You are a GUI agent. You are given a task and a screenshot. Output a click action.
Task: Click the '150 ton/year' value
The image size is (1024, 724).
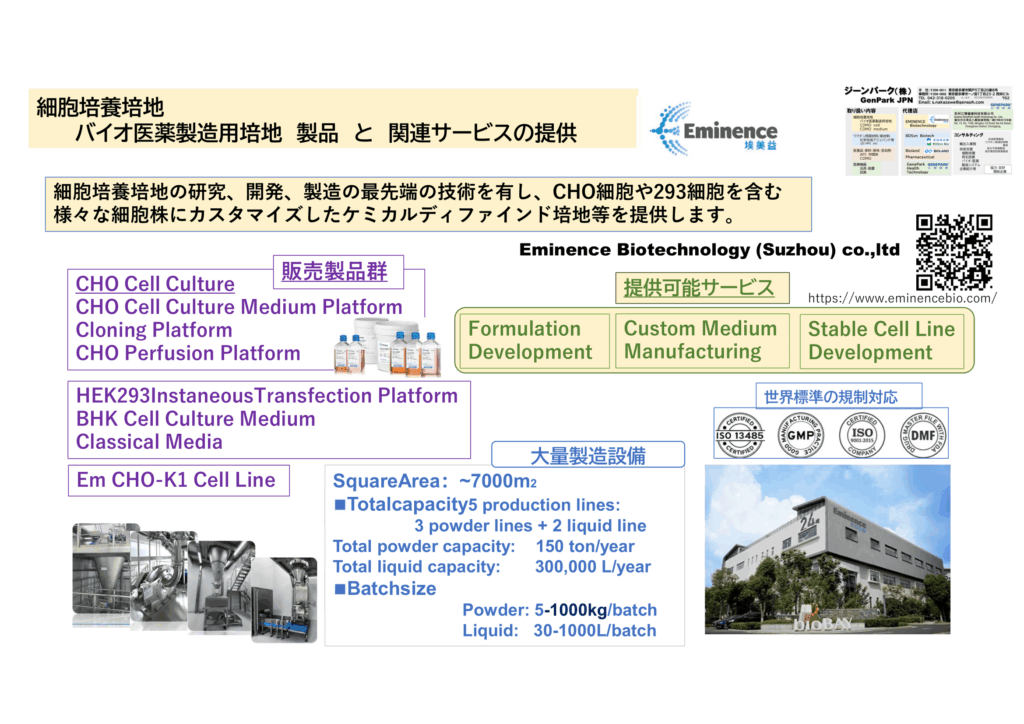coord(585,546)
